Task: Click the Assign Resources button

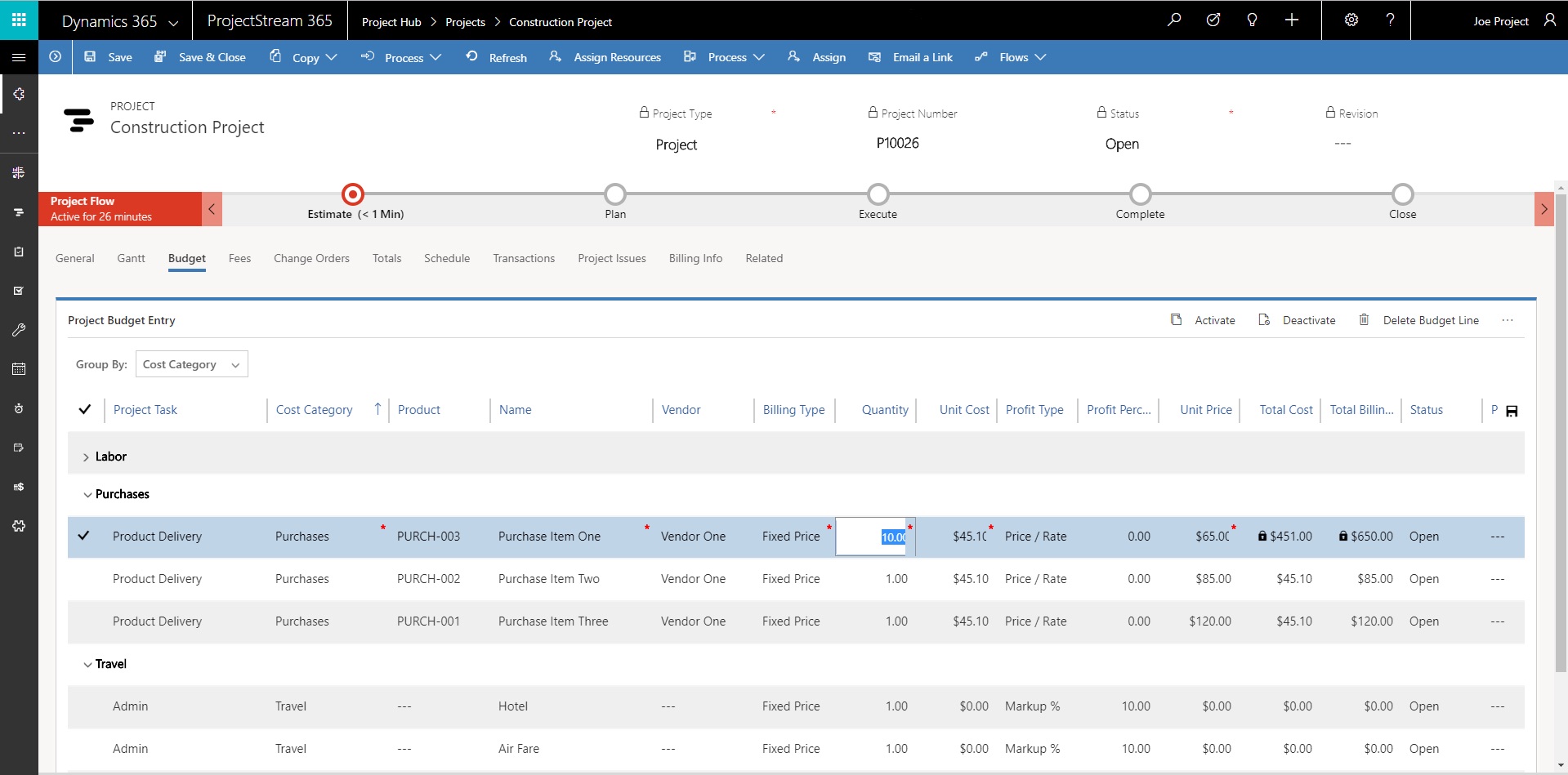Action: [605, 57]
